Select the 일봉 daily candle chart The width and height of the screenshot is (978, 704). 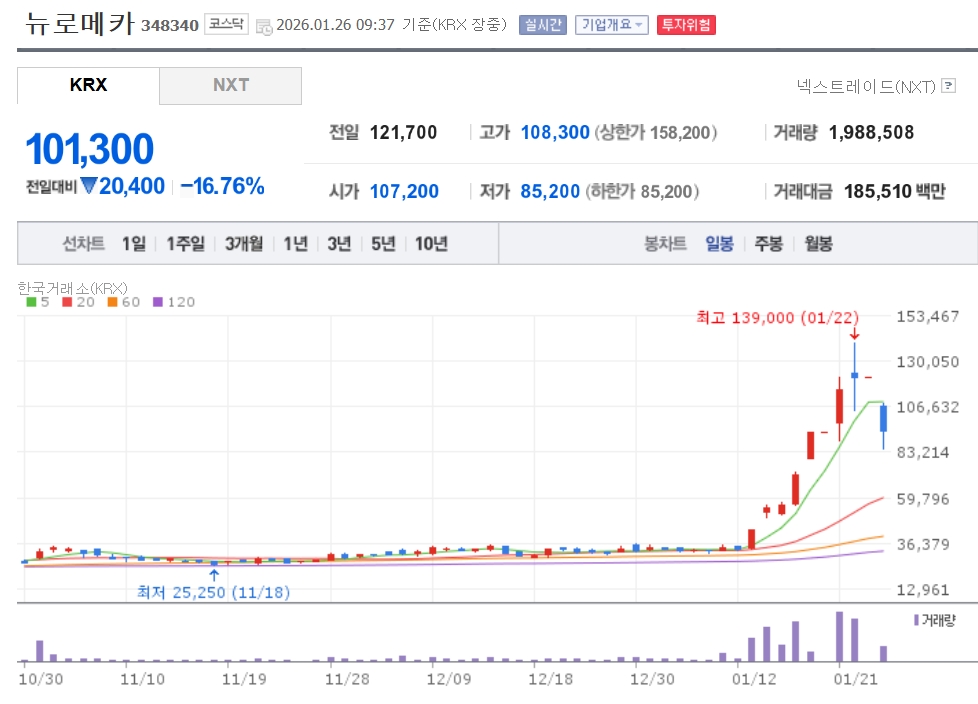pyautogui.click(x=719, y=244)
